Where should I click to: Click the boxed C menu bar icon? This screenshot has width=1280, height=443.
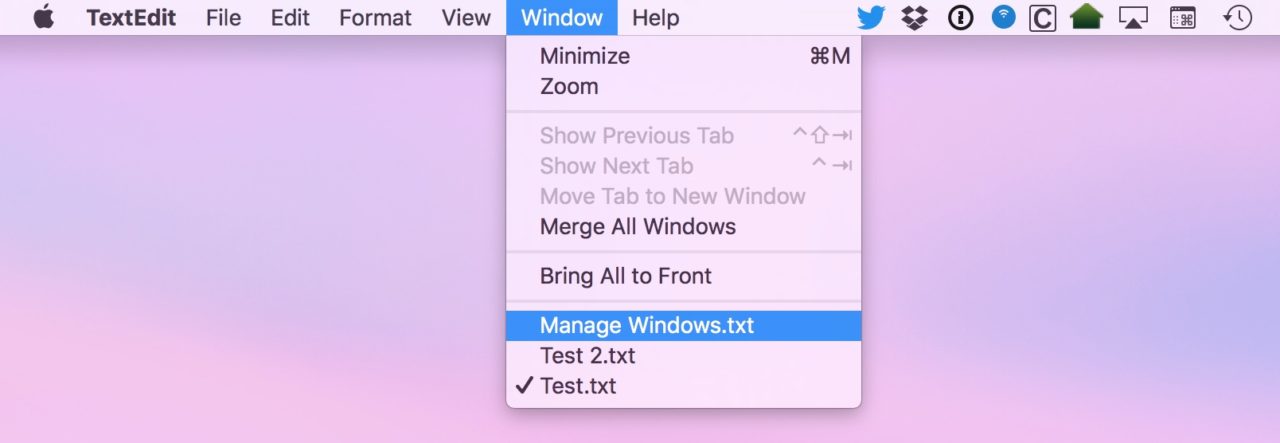click(1043, 18)
